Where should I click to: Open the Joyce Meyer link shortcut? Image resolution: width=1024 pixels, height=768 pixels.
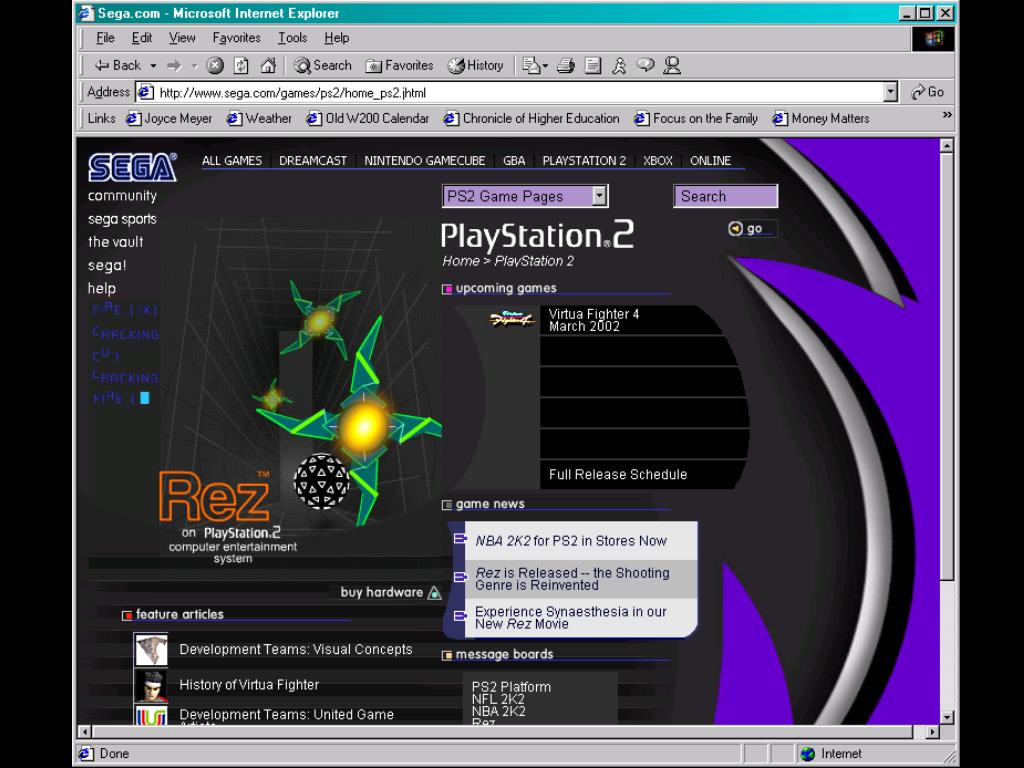[x=169, y=118]
